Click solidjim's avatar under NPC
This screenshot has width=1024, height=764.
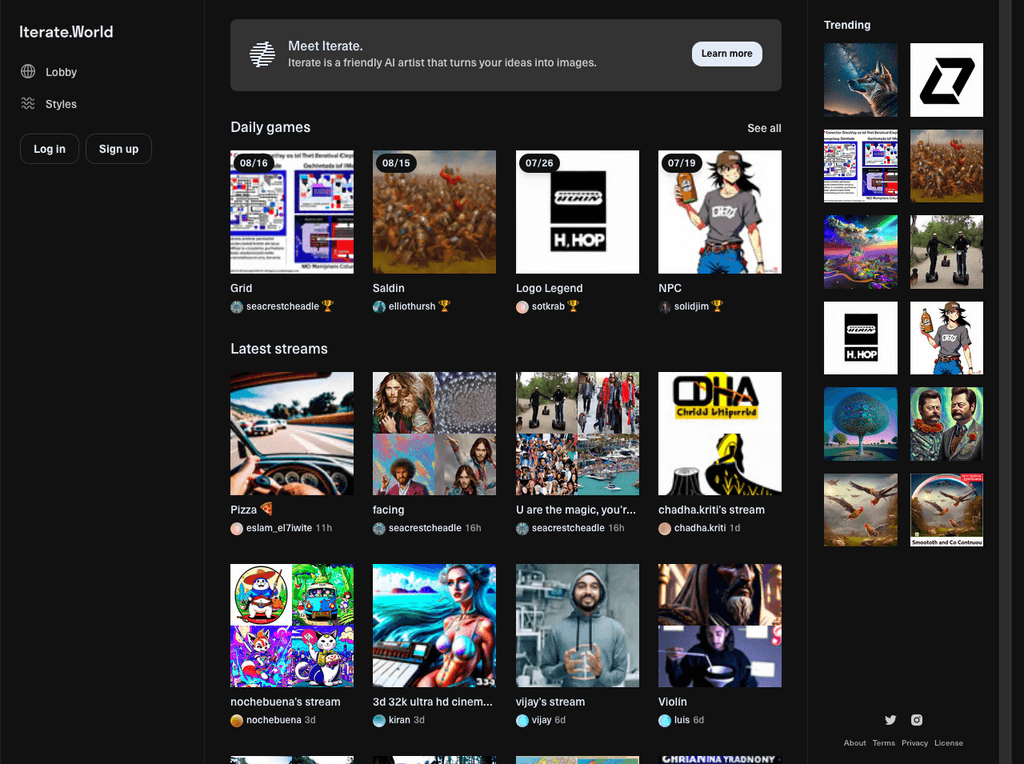point(664,307)
